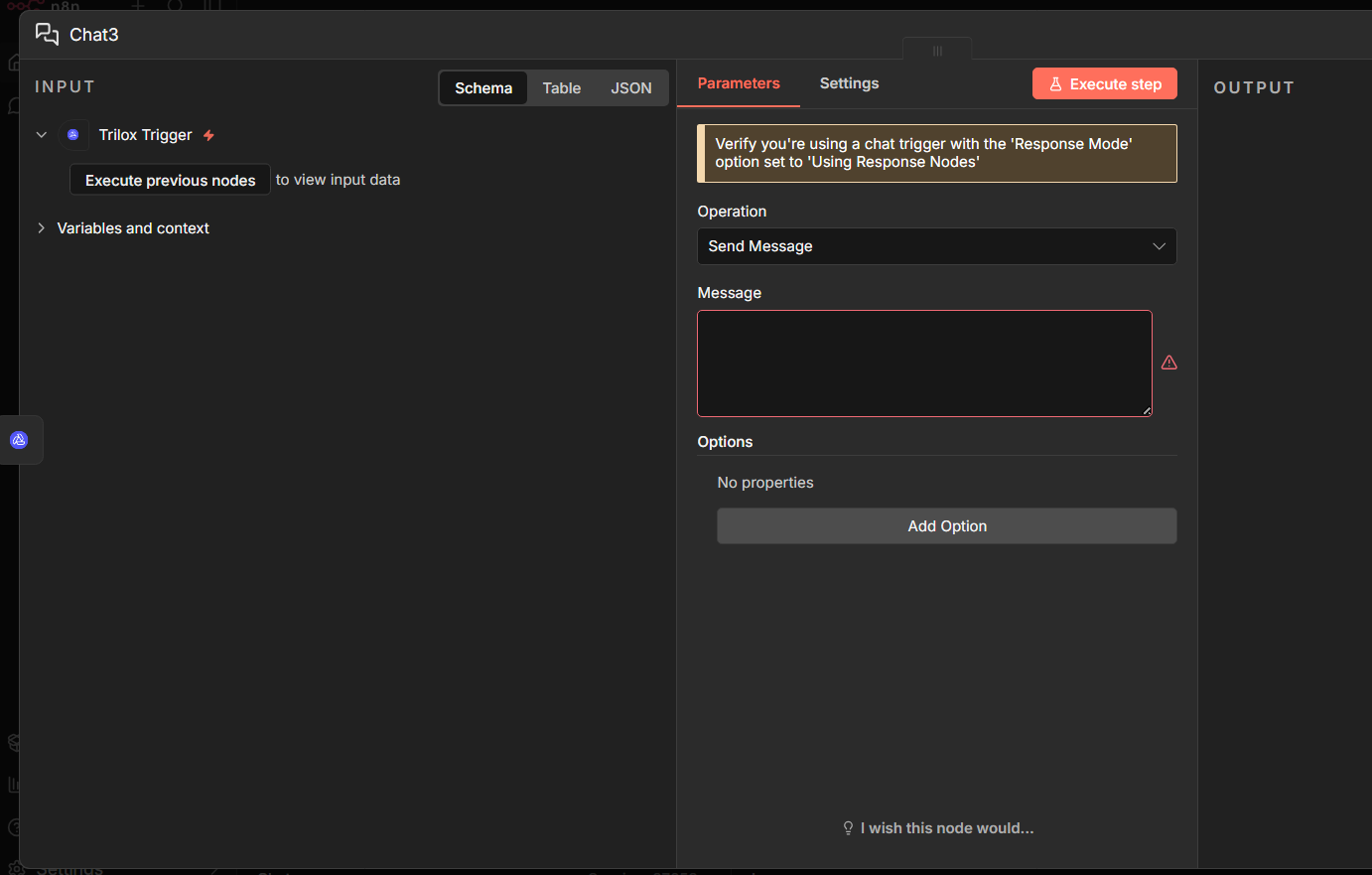Click the panel drag handle above Parameters
This screenshot has width=1372, height=875.
pos(937,51)
